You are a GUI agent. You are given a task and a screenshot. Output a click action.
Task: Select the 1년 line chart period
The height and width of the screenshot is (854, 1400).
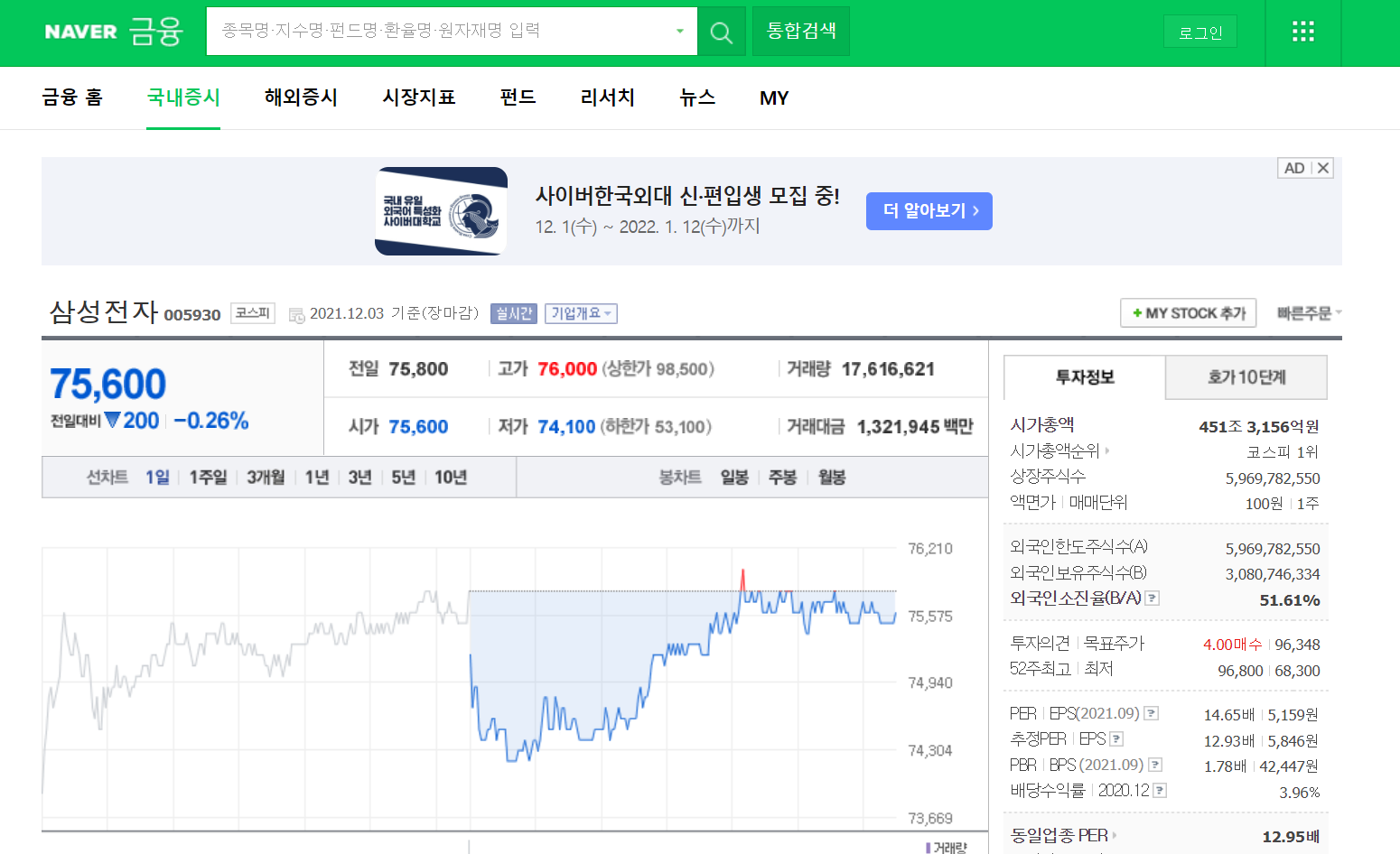pos(317,477)
